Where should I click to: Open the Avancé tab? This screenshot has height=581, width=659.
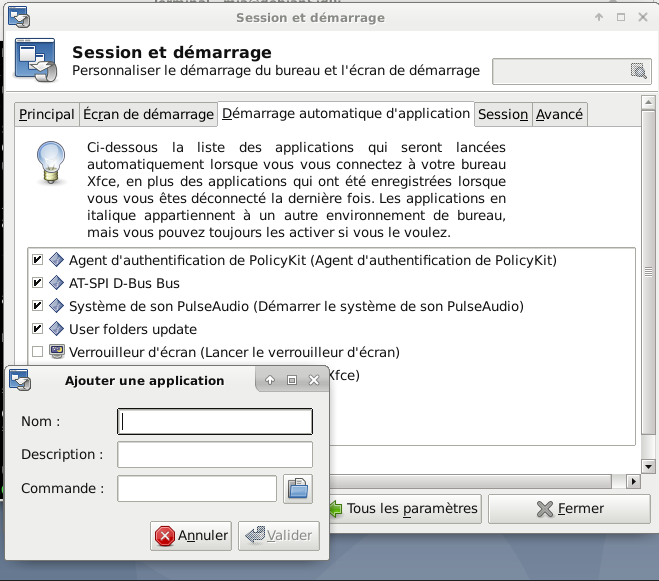coord(559,114)
